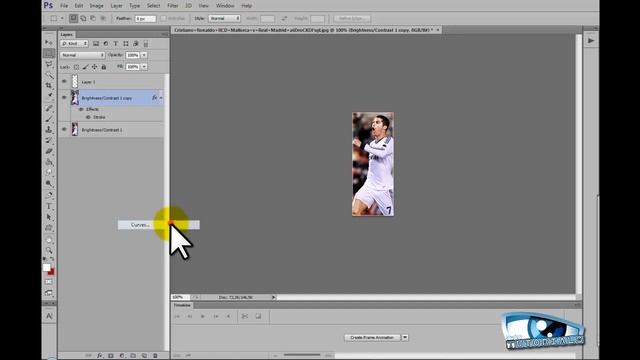The image size is (640, 360).
Task: Open the blend mode Normal dropdown
Action: tap(82, 55)
